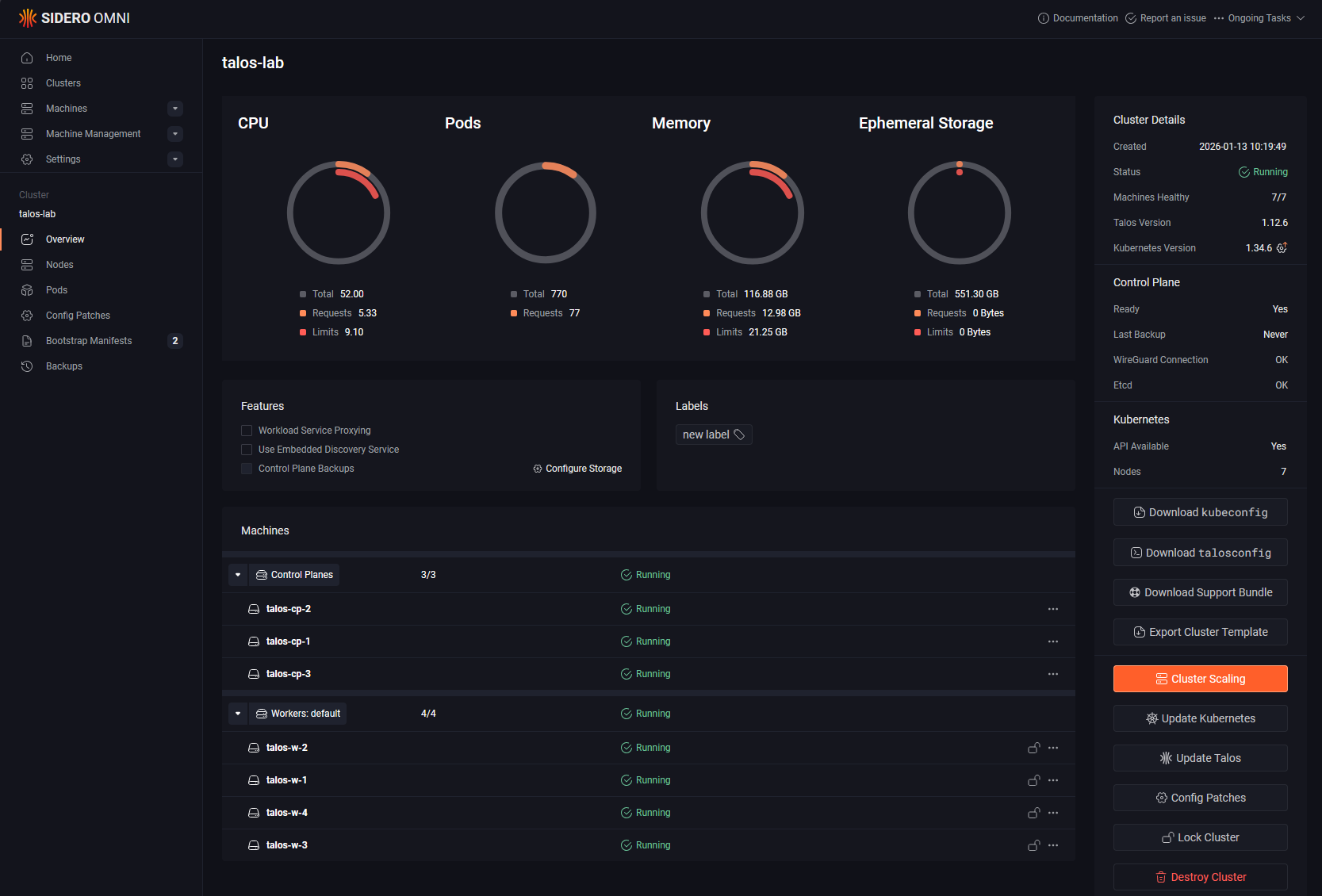Screen dimensions: 1322x896
Task: Click the Settings gear icon
Action: coord(27,159)
